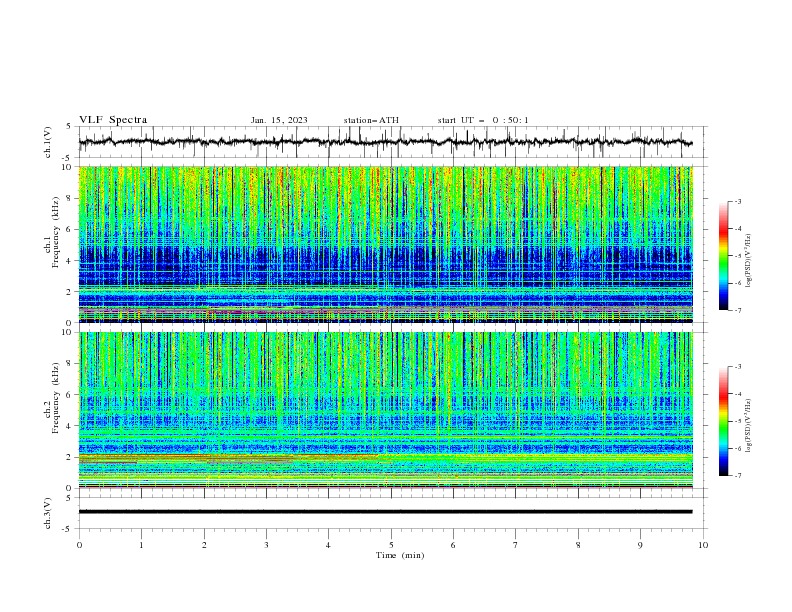Image resolution: width=792 pixels, height=612 pixels.
Task: Click the time axis tick label '0'
Action: coord(79,545)
